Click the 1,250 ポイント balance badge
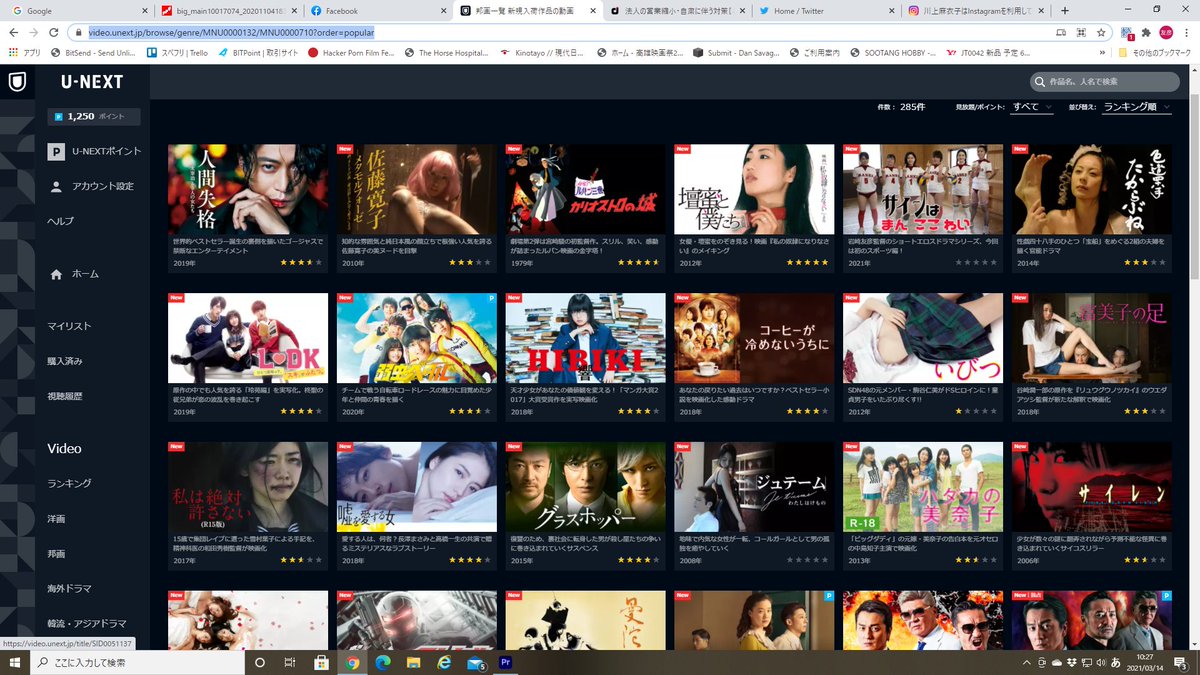 (94, 116)
